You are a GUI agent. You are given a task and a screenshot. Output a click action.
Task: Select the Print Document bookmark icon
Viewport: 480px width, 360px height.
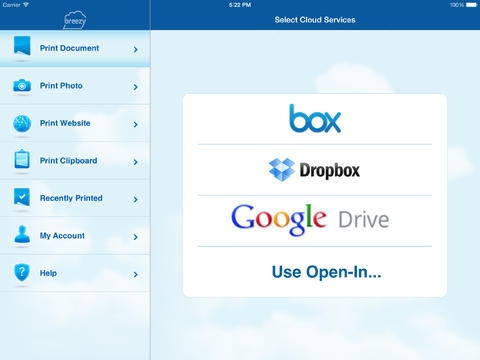pyautogui.click(x=22, y=46)
